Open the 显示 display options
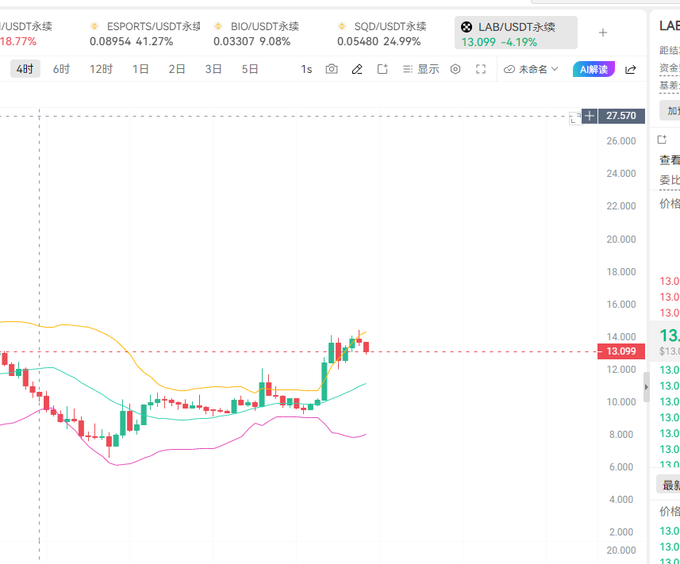 click(421, 69)
